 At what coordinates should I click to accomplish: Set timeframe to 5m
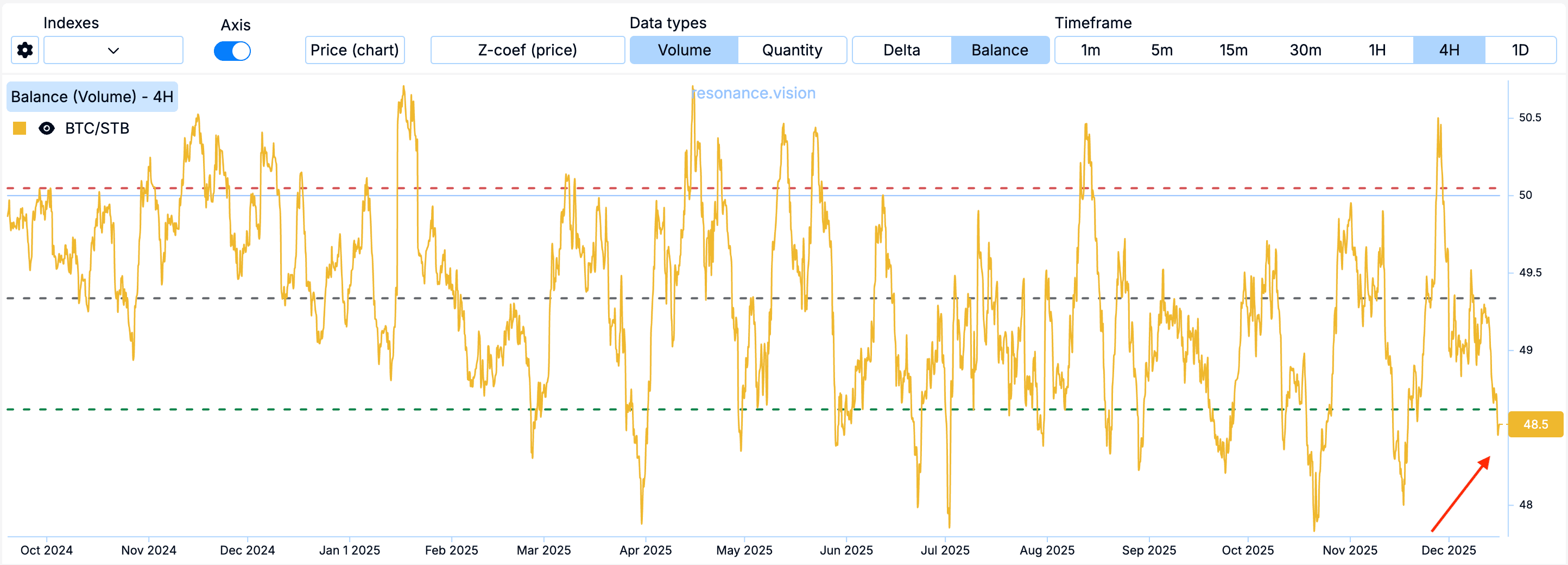coord(1161,50)
